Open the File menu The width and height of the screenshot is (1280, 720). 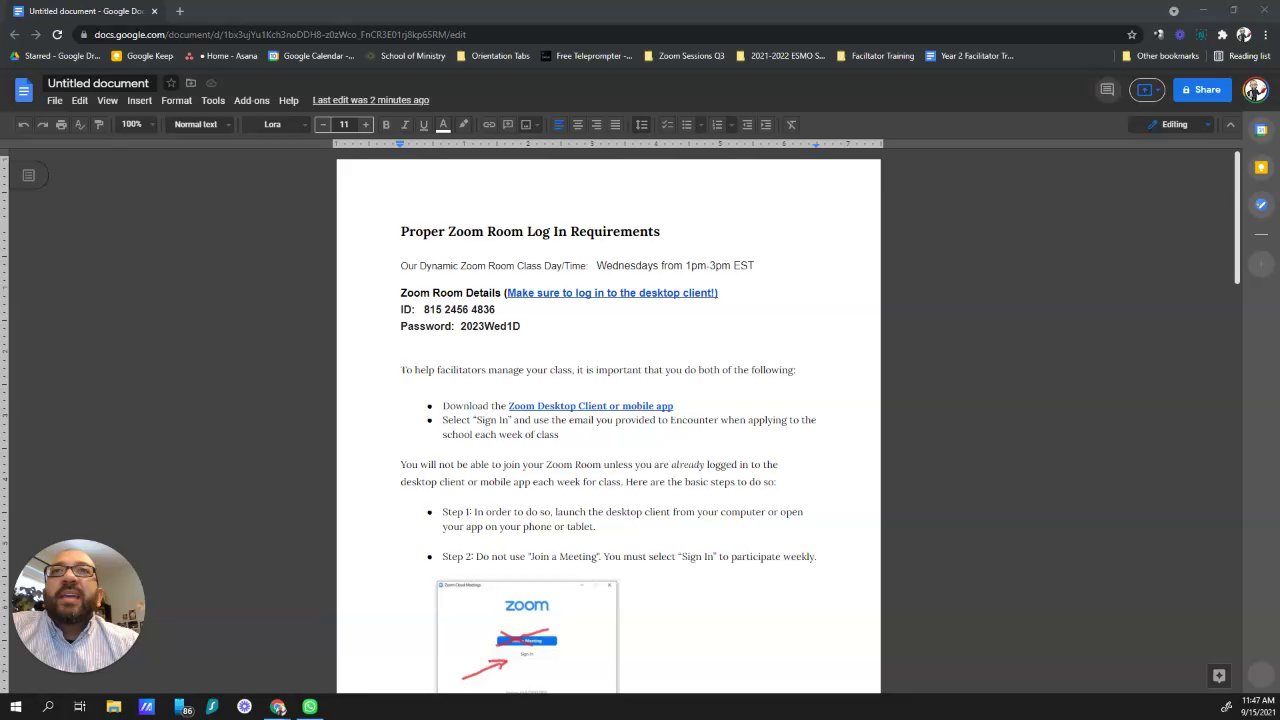tap(55, 101)
